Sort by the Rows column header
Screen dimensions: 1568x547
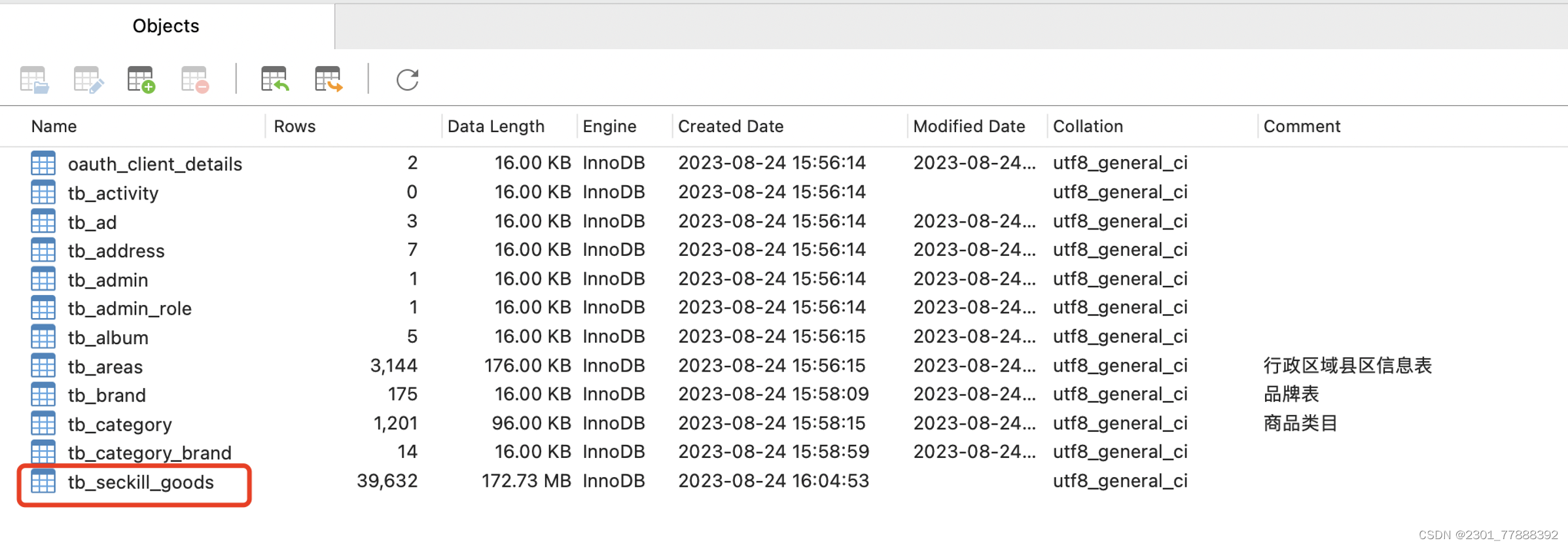click(x=294, y=126)
